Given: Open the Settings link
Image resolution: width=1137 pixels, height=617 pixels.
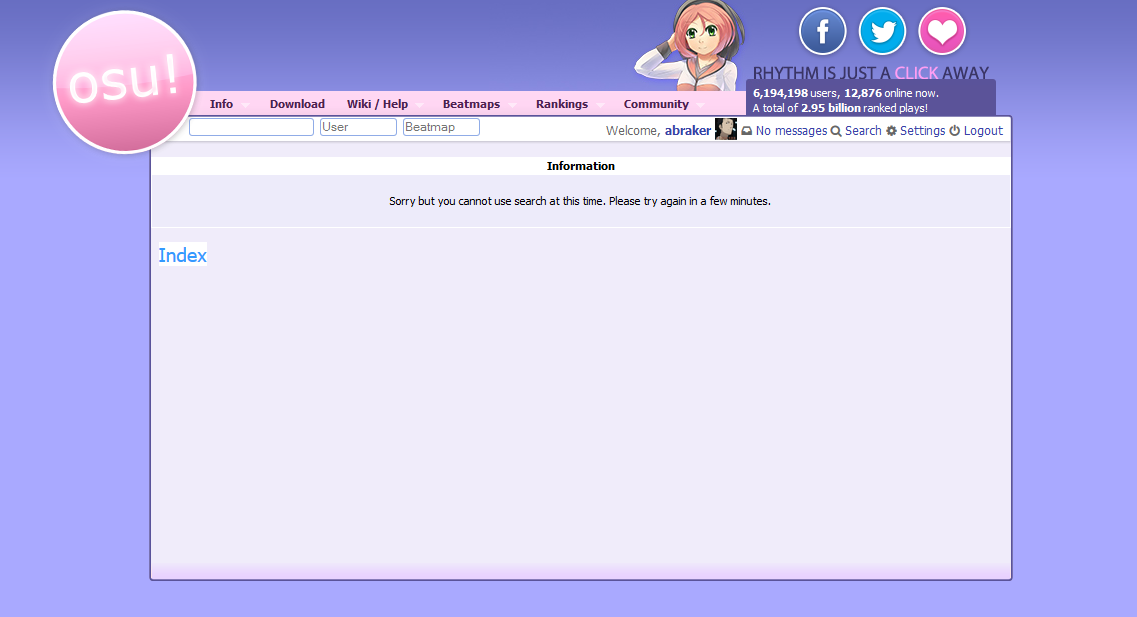Looking at the screenshot, I should [922, 131].
